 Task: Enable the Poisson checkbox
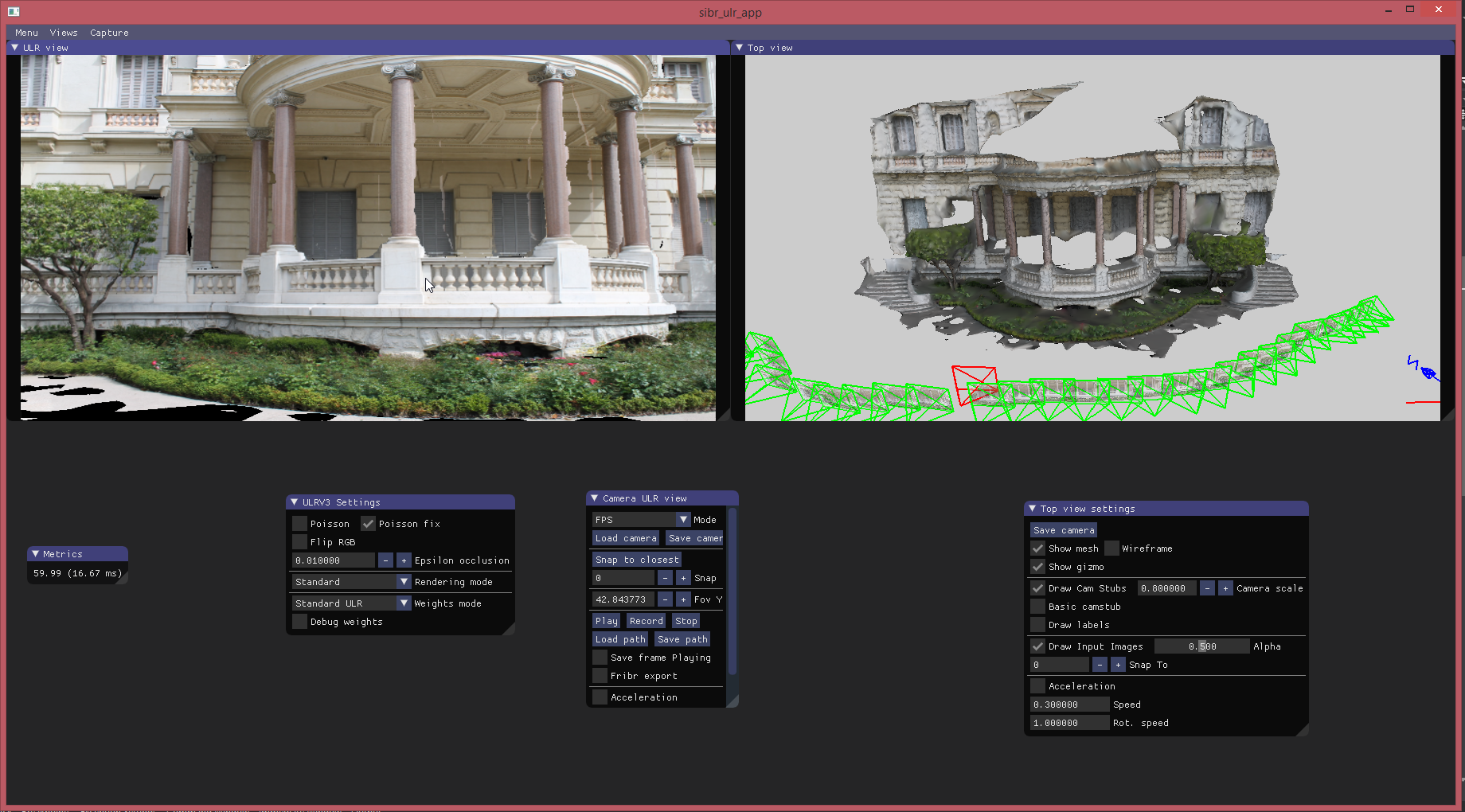point(300,524)
